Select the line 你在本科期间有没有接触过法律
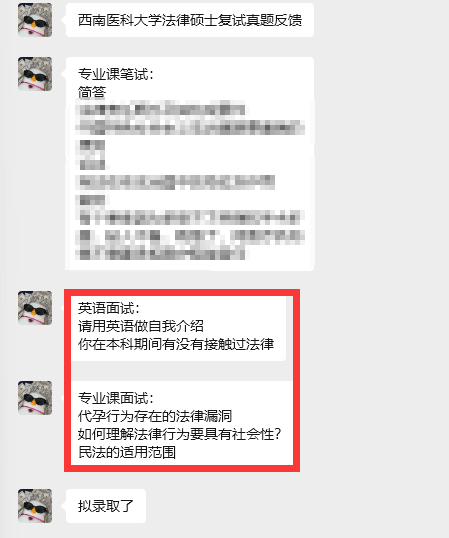This screenshot has height=538, width=449. [x=176, y=344]
